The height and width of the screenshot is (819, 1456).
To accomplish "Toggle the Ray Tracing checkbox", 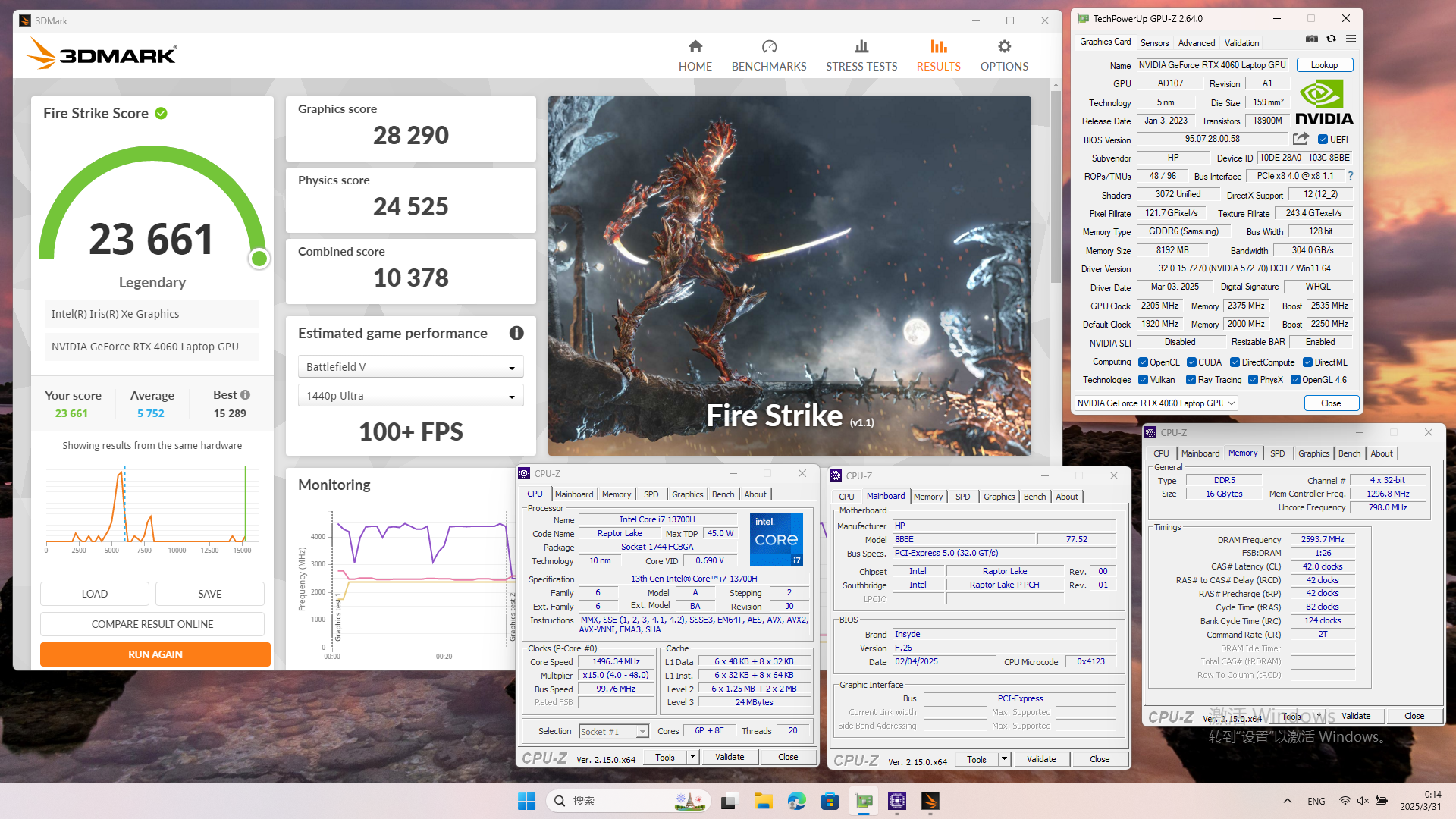I will click(x=1191, y=380).
